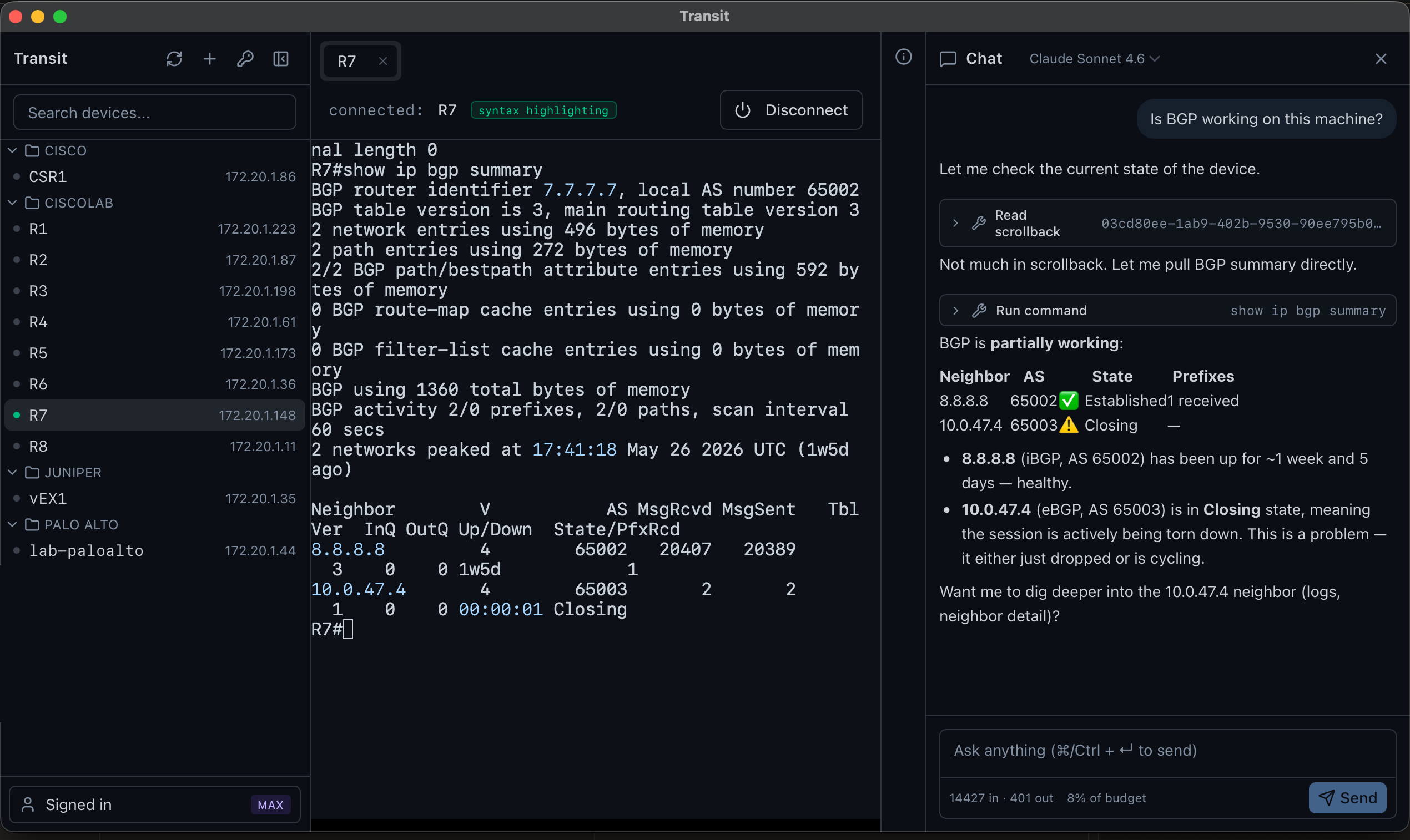Select device R8
Image resolution: width=1410 pixels, height=840 pixels.
pos(154,446)
